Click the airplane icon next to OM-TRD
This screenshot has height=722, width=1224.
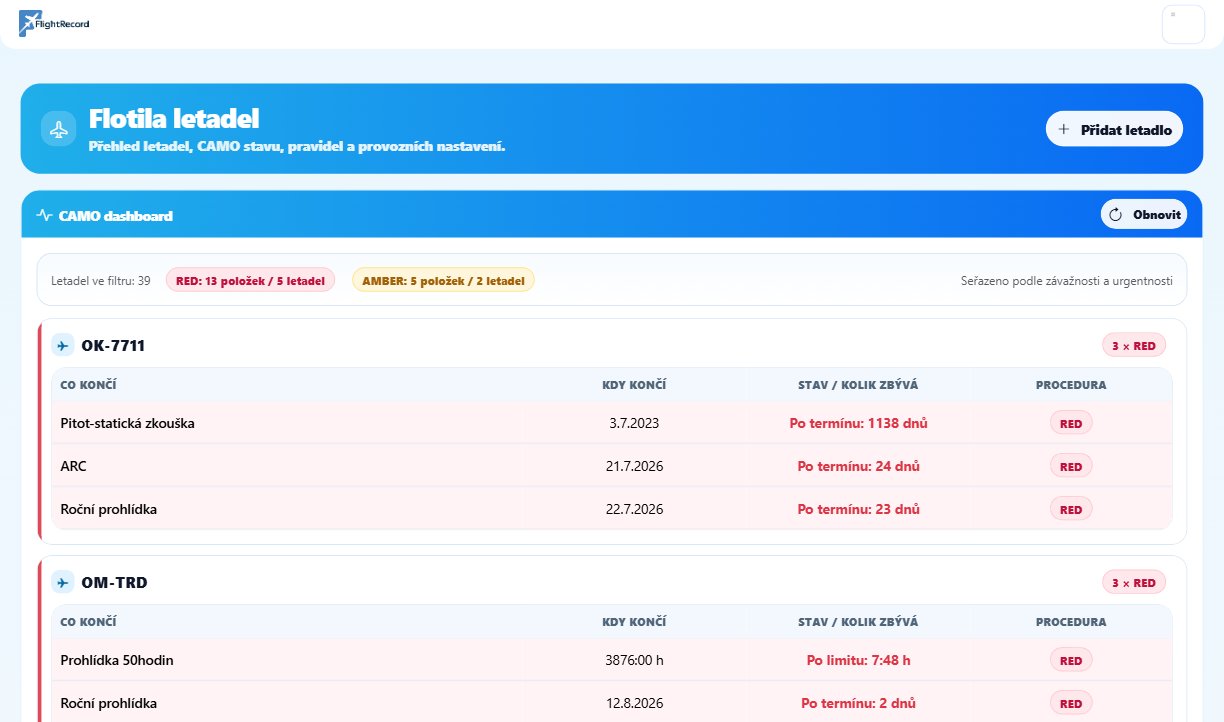[63, 582]
